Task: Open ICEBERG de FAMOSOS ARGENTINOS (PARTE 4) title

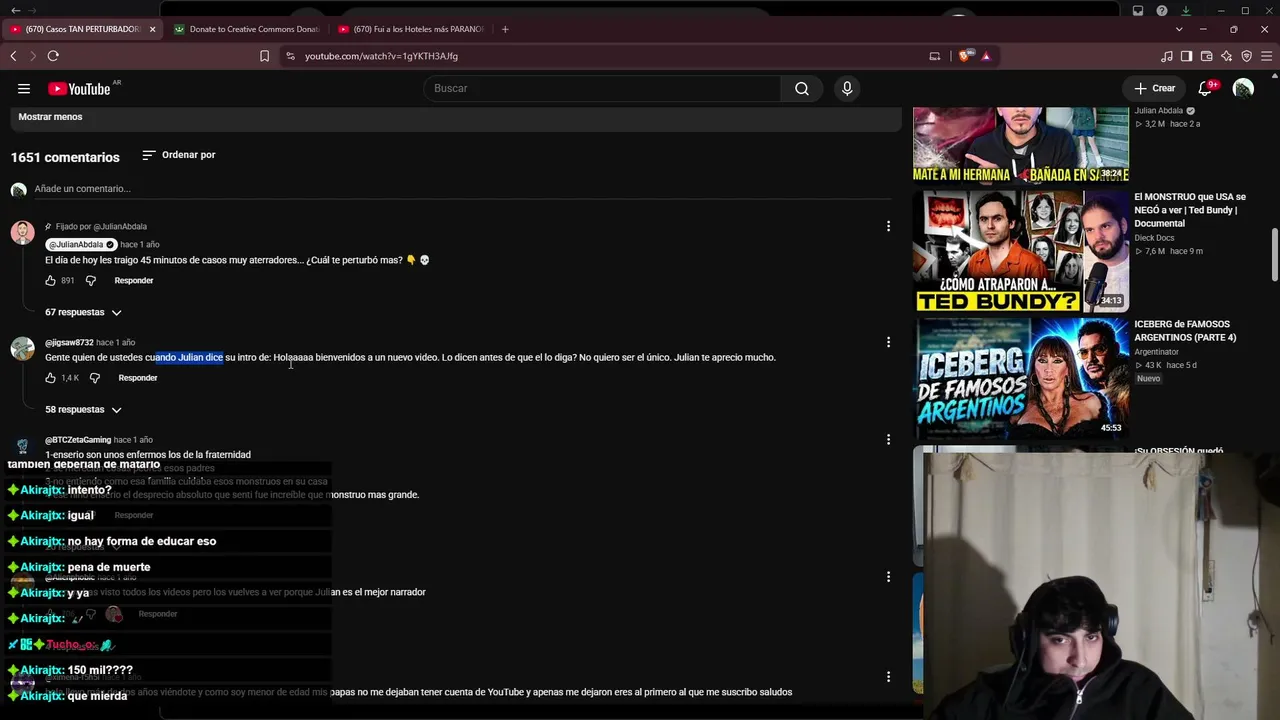Action: click(x=1185, y=331)
